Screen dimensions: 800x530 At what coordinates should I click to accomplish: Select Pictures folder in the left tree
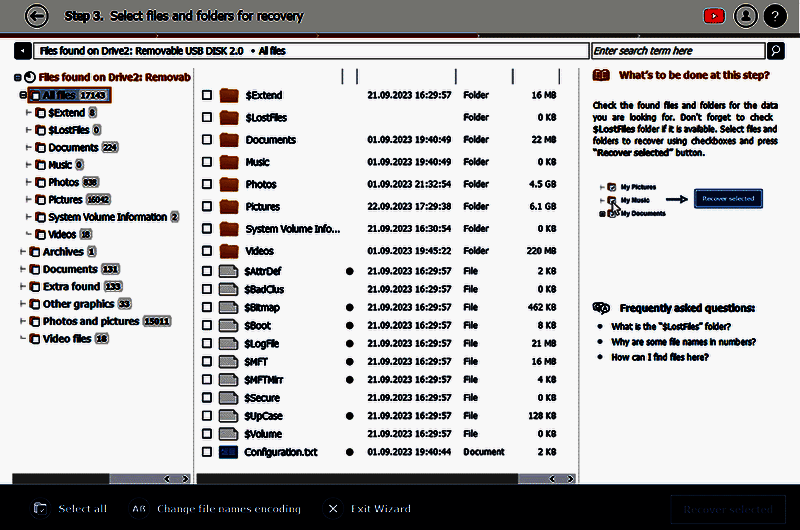point(65,200)
